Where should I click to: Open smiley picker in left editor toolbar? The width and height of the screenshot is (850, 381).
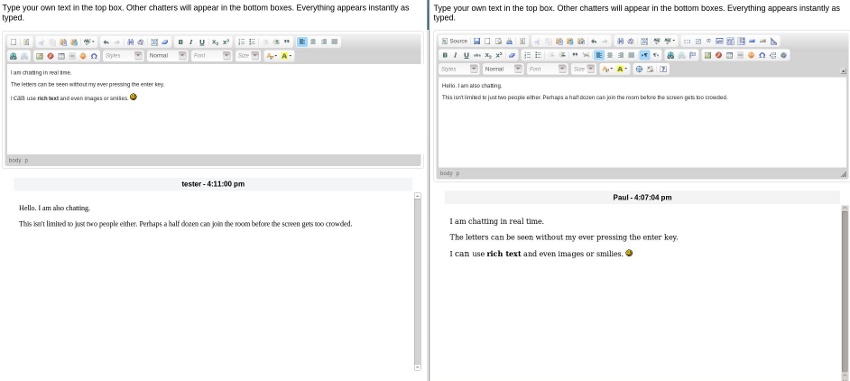[x=83, y=56]
